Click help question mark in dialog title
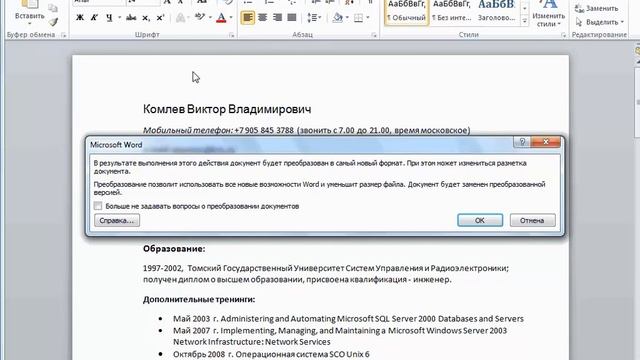The image size is (640, 360). click(x=522, y=142)
